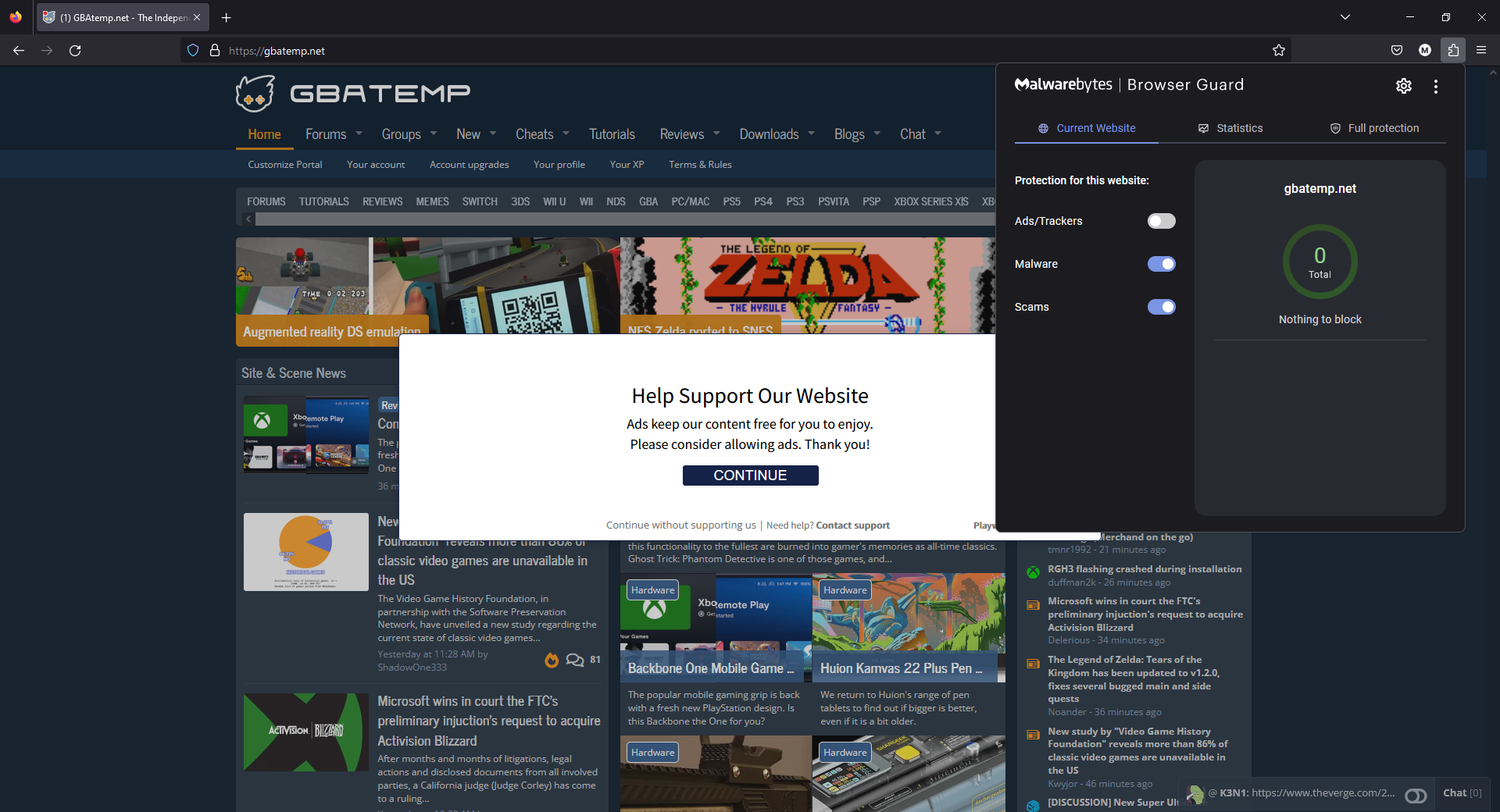Screen dimensions: 1500x812
Task: Click the GBAtemp logo
Action: click(353, 94)
